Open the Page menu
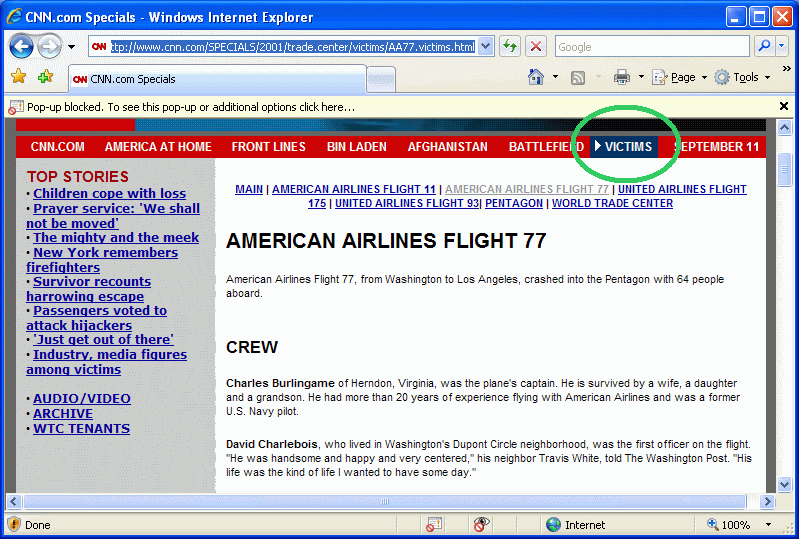Screen dimensions: 799x539 (x=680, y=77)
